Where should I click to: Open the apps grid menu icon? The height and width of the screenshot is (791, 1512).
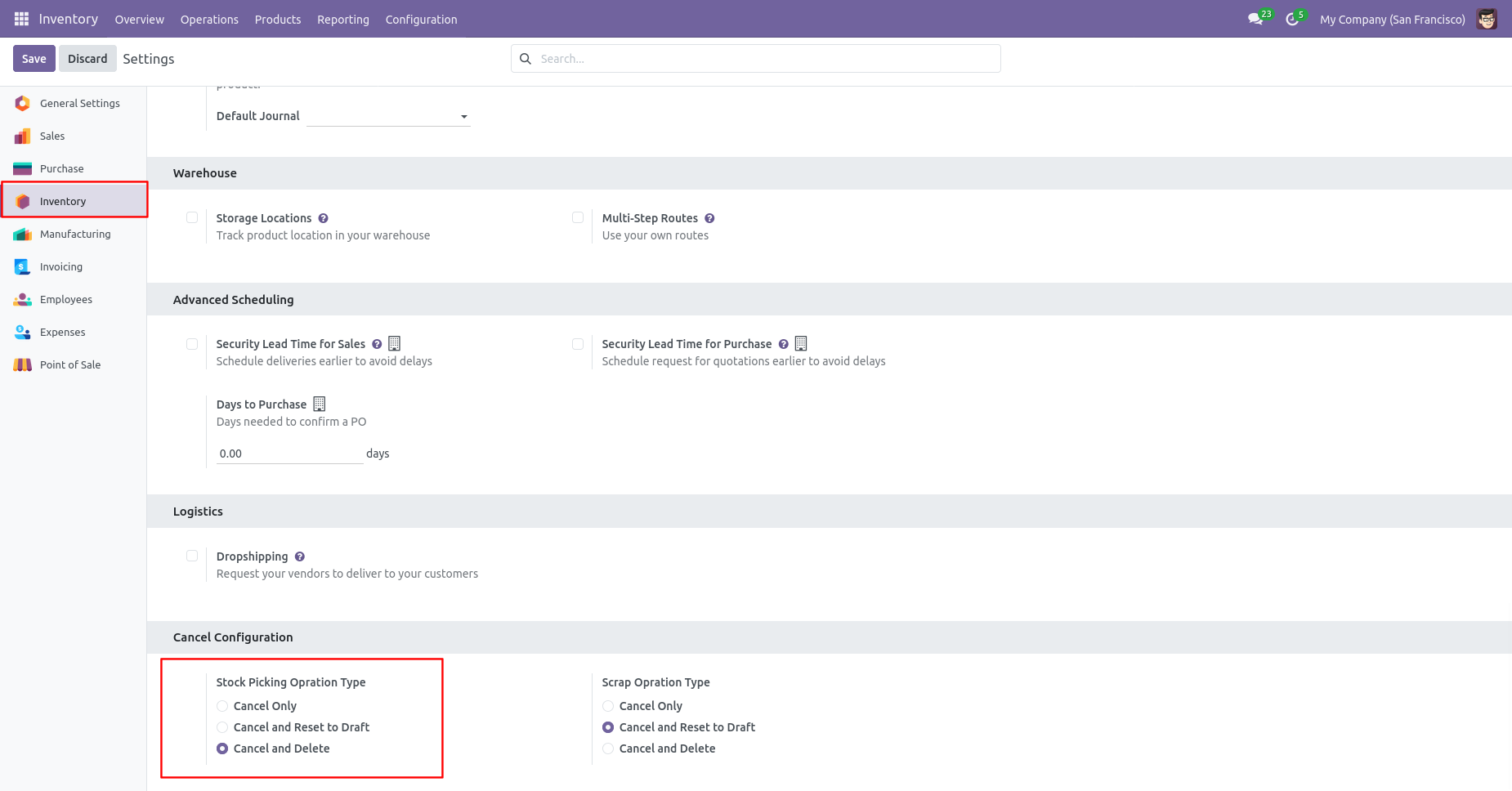22,19
